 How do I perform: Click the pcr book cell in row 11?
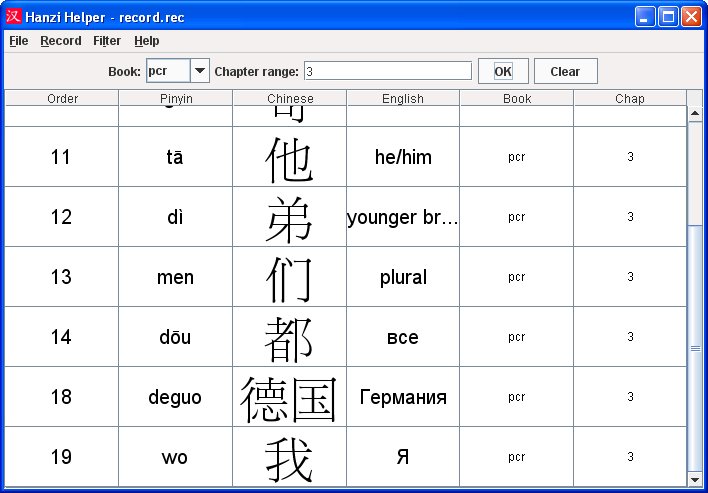click(517, 157)
